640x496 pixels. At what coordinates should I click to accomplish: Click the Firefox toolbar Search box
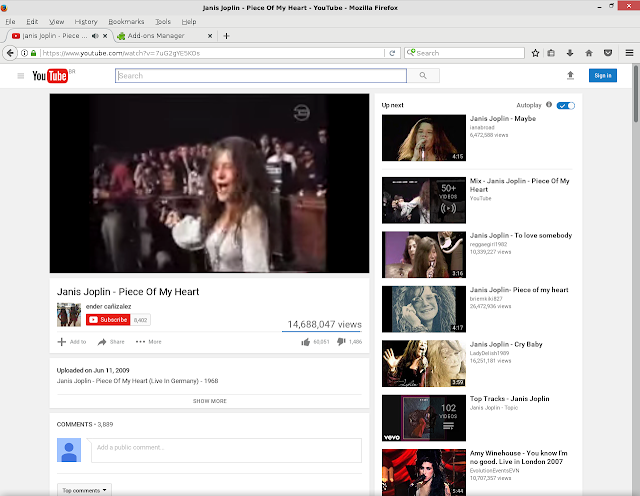pyautogui.click(x=464, y=53)
